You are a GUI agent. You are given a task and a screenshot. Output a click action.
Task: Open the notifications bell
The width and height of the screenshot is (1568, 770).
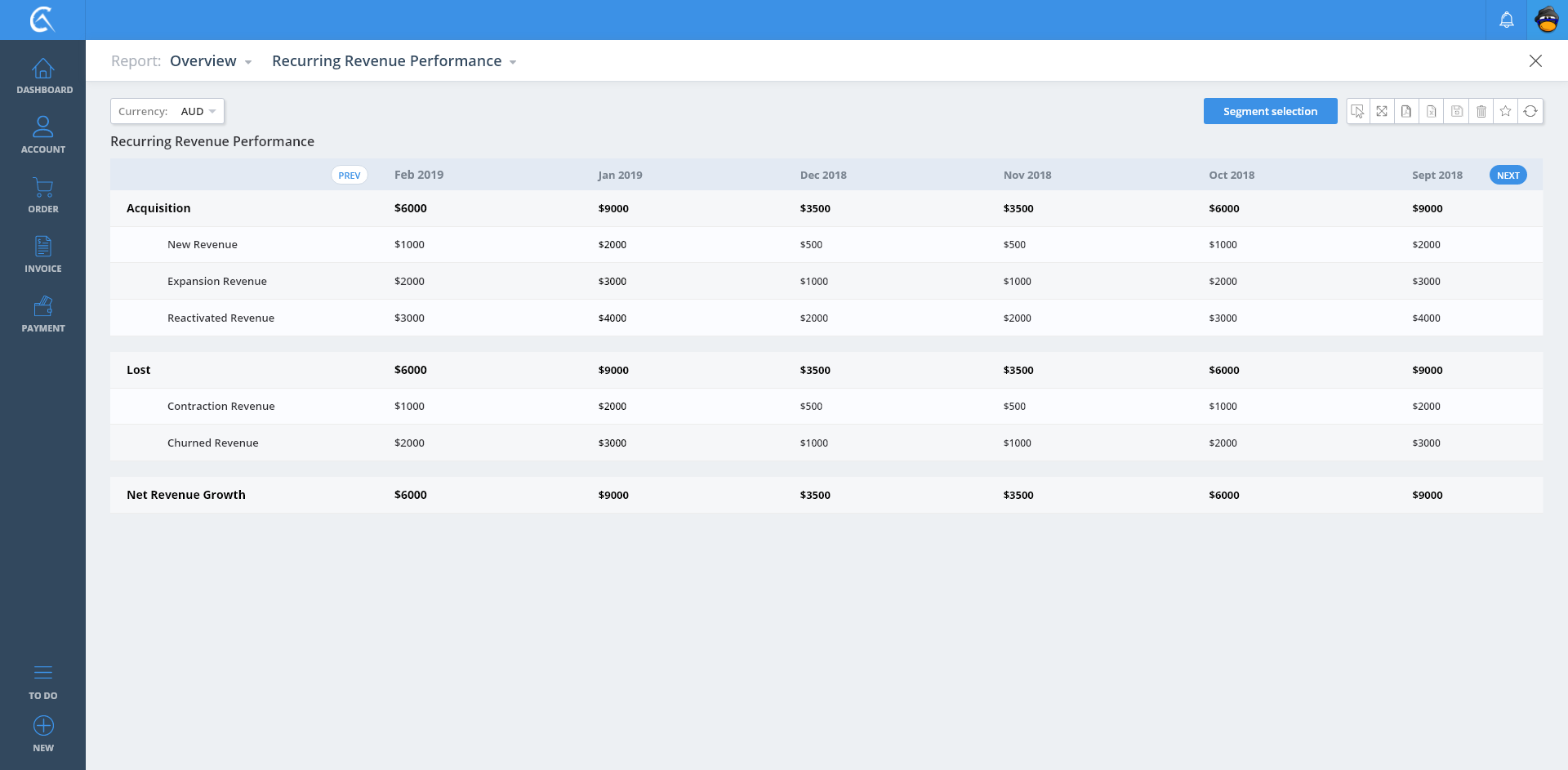[x=1507, y=20]
